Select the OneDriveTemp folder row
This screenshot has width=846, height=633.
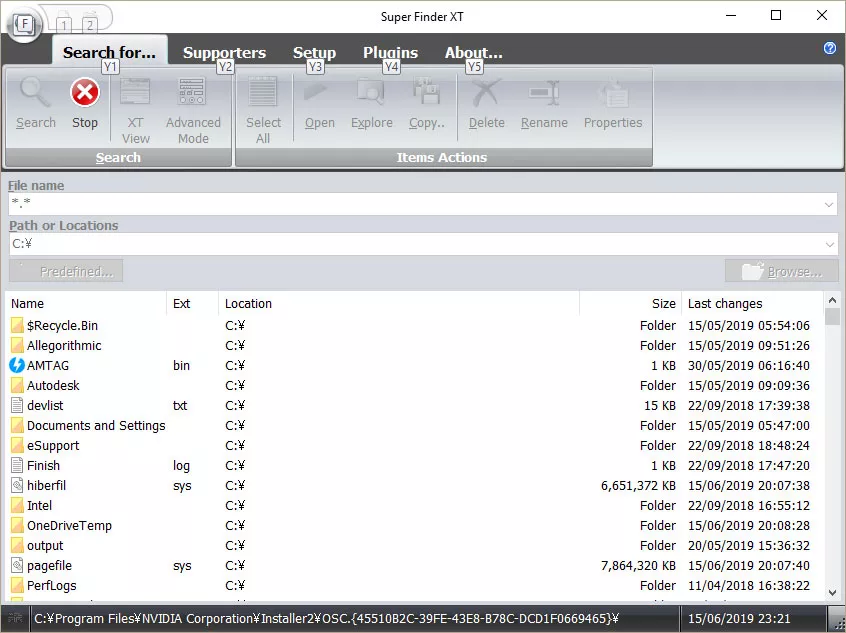click(x=414, y=525)
